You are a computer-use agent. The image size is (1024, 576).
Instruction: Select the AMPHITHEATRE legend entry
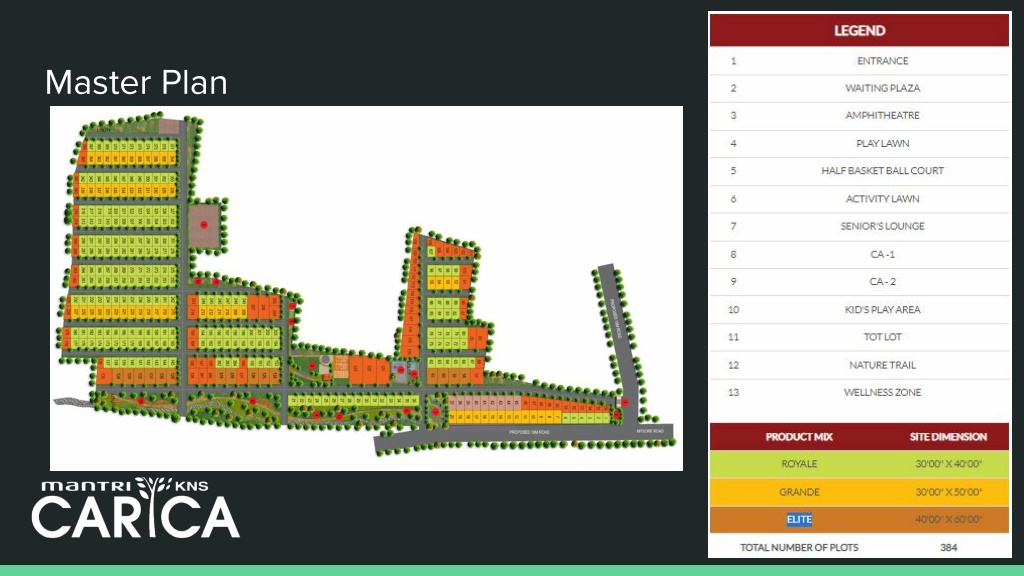click(882, 116)
